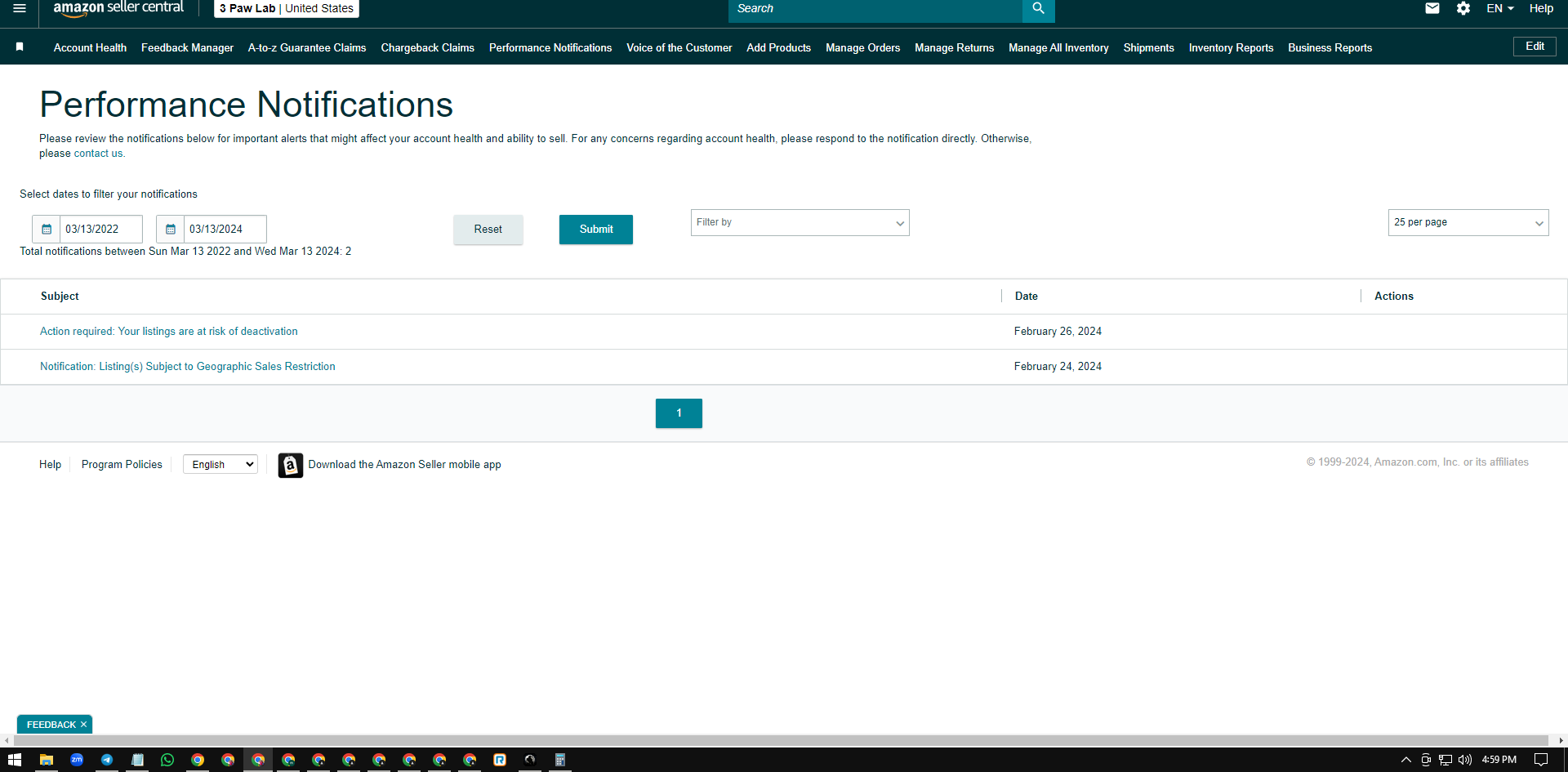Open the English language selector in footer
This screenshot has height=772, width=1568.
(x=220, y=465)
